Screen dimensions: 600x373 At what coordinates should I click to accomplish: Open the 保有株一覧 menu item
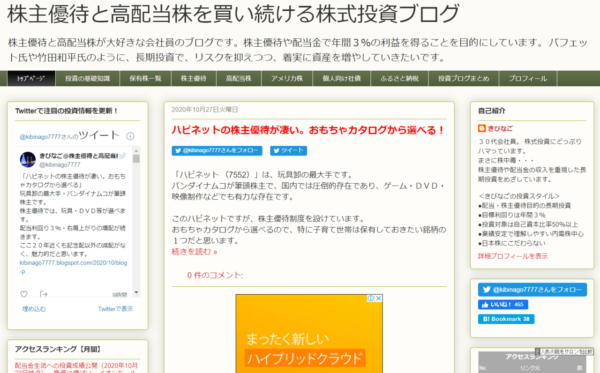coord(145,78)
